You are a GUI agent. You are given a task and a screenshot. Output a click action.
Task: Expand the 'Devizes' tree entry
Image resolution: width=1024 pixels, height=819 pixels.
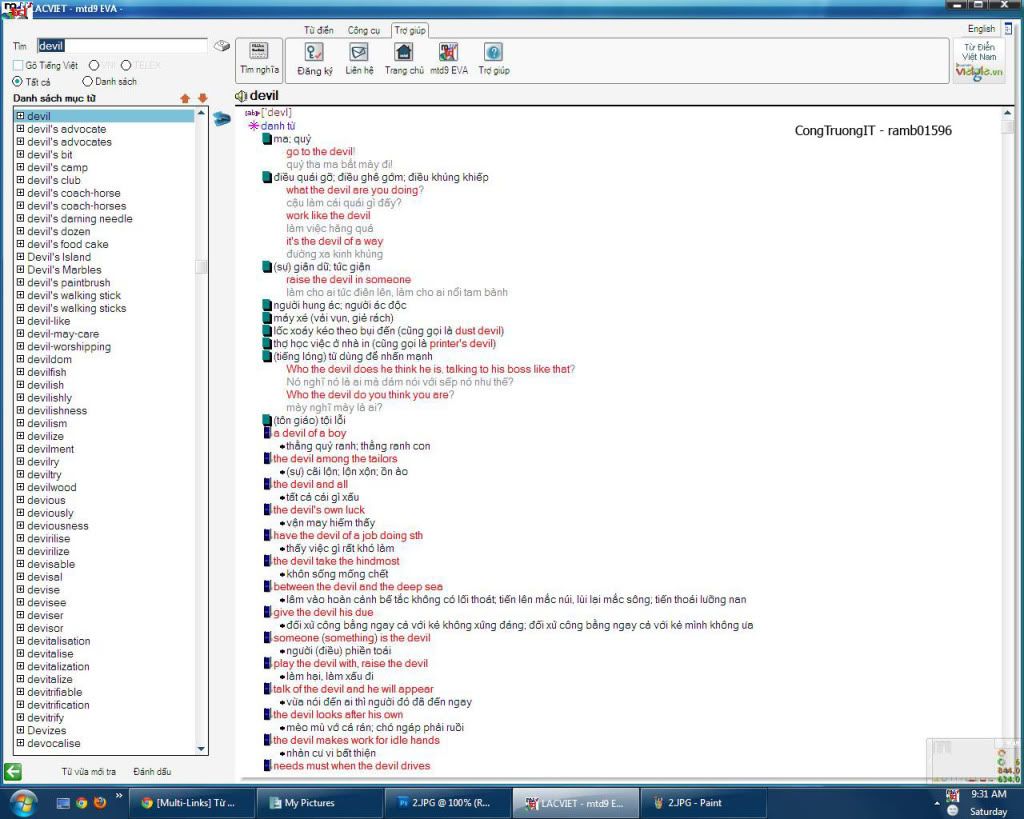click(x=20, y=730)
